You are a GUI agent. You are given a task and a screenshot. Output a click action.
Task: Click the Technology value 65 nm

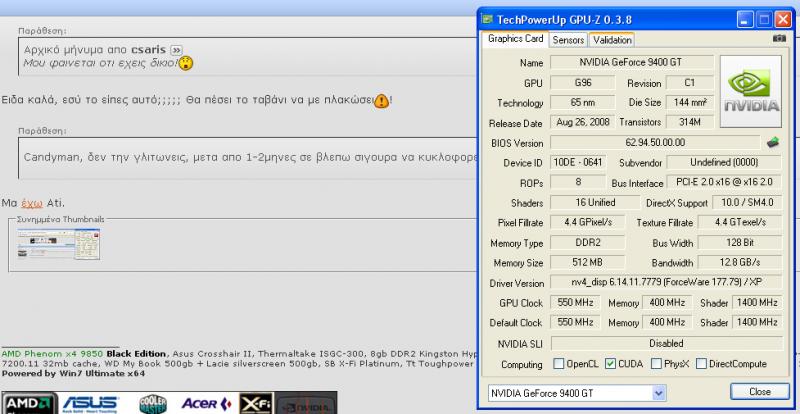(583, 102)
